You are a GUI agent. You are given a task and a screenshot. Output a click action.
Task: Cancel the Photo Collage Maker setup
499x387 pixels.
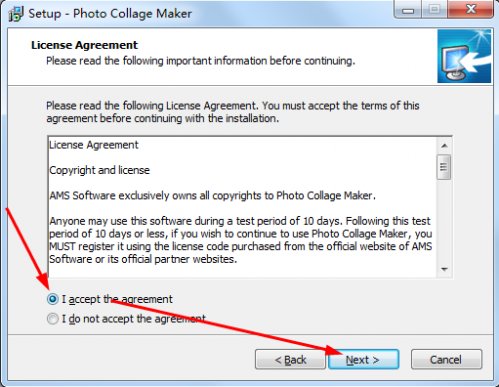point(446,359)
